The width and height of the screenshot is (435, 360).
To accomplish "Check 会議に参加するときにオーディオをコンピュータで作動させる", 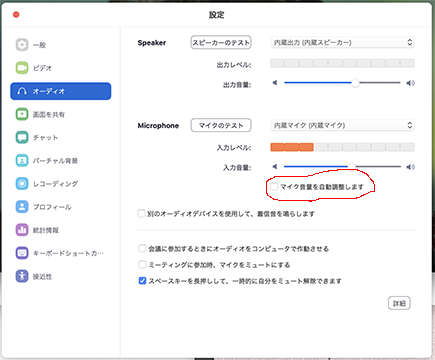I will [x=142, y=248].
